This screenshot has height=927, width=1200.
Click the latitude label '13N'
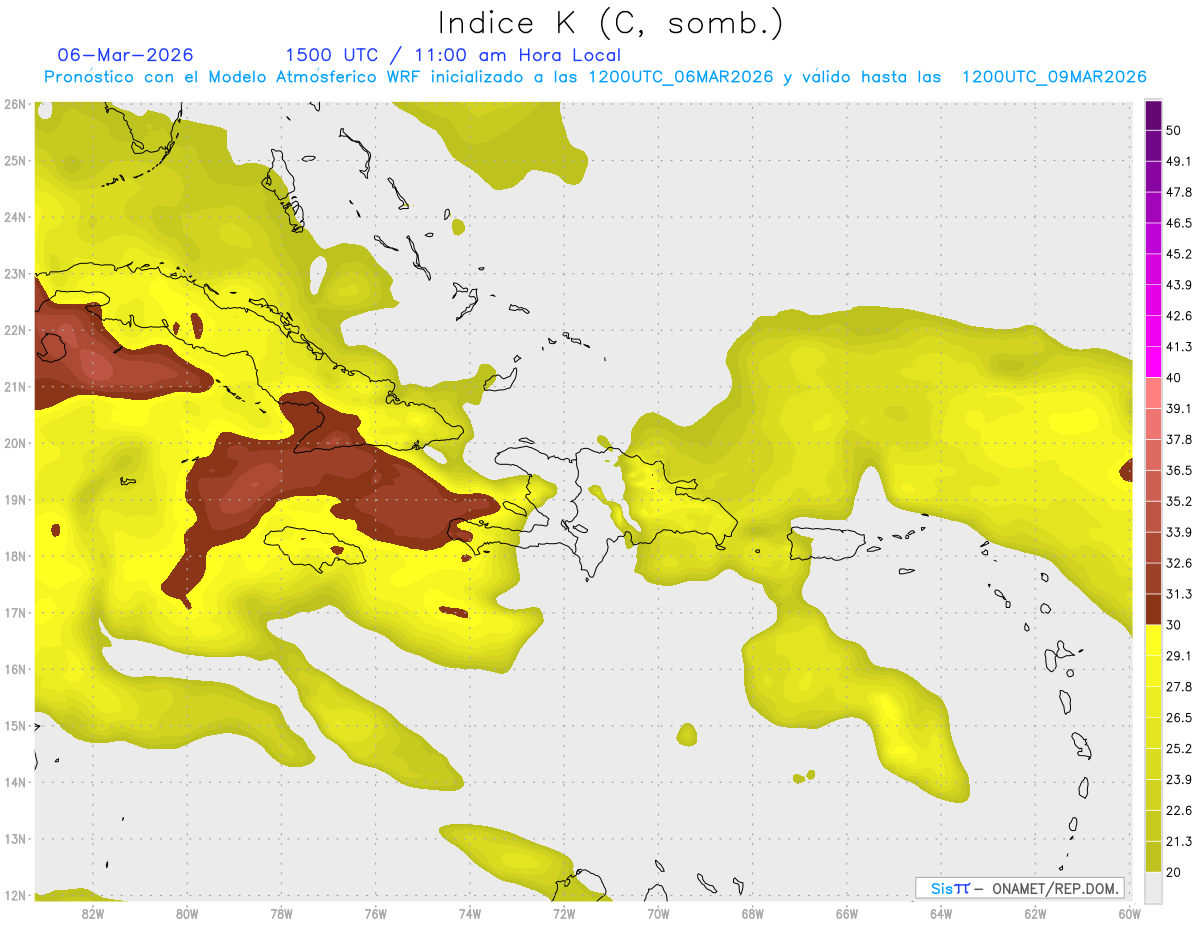click(x=15, y=839)
